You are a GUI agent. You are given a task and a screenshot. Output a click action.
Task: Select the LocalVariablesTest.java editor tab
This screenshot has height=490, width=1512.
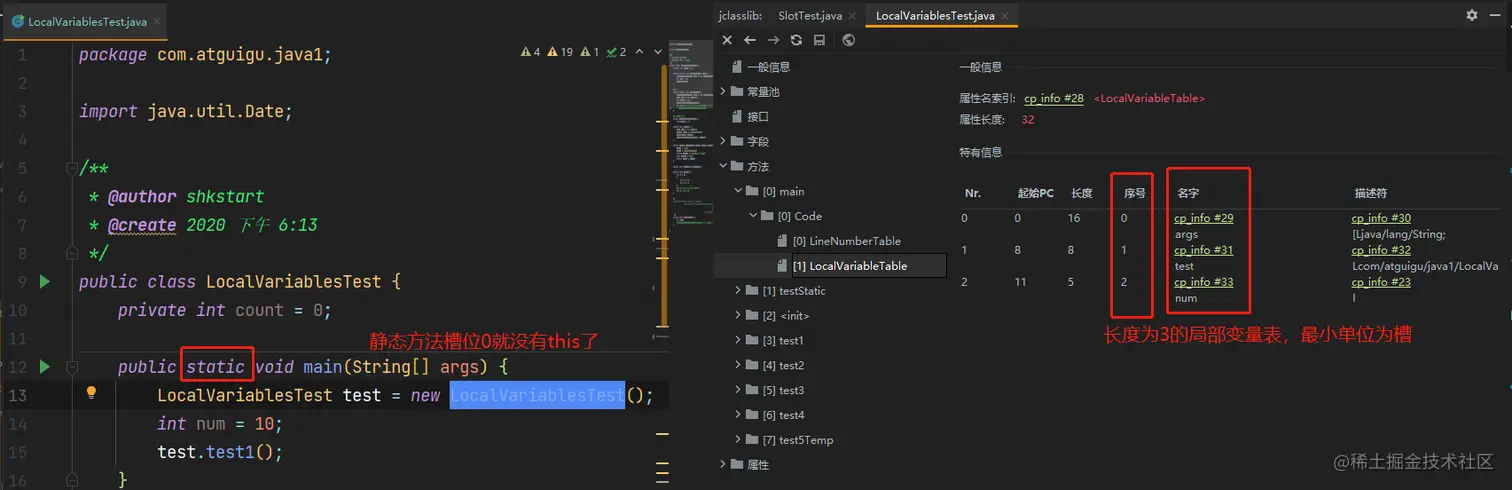pyautogui.click(x=85, y=21)
